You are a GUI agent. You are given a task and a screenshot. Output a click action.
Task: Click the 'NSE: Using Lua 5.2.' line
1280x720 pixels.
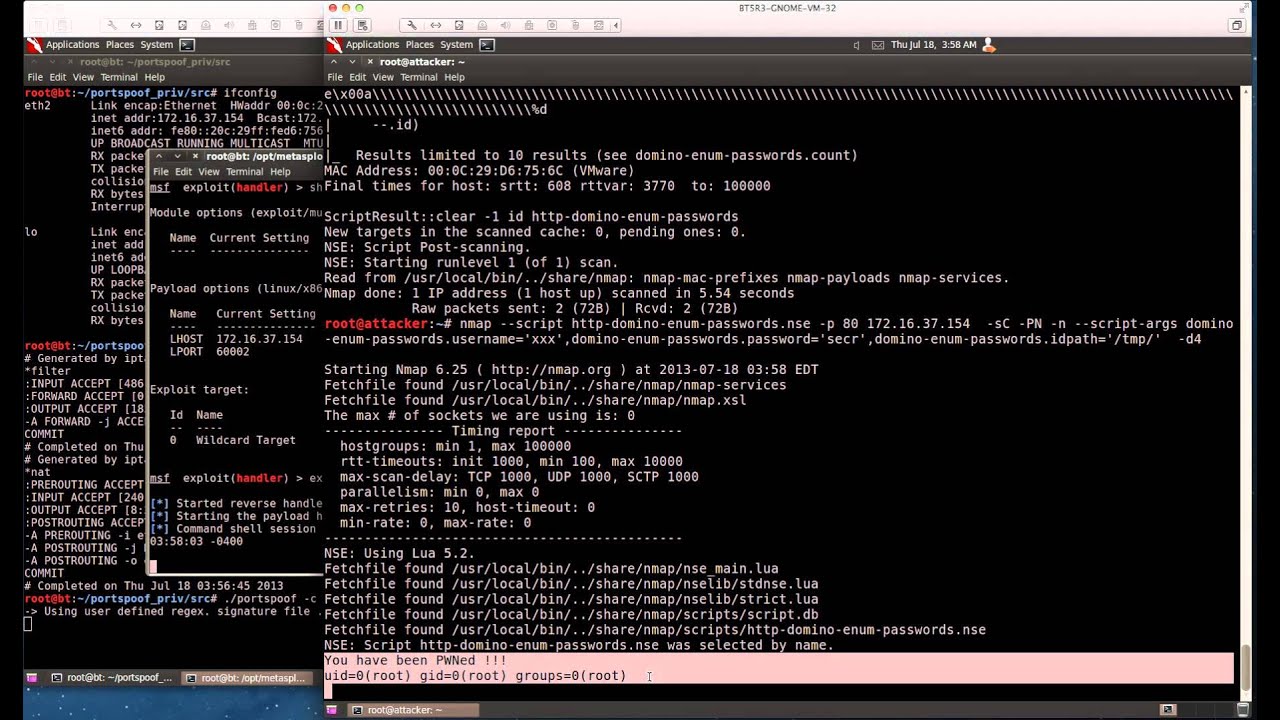[x=399, y=554]
